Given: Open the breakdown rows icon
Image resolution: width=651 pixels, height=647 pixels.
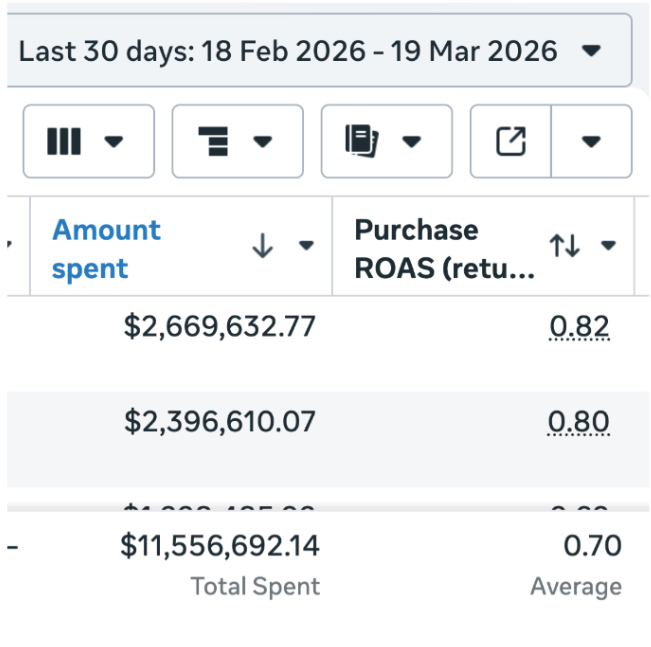Looking at the screenshot, I should (x=214, y=142).
